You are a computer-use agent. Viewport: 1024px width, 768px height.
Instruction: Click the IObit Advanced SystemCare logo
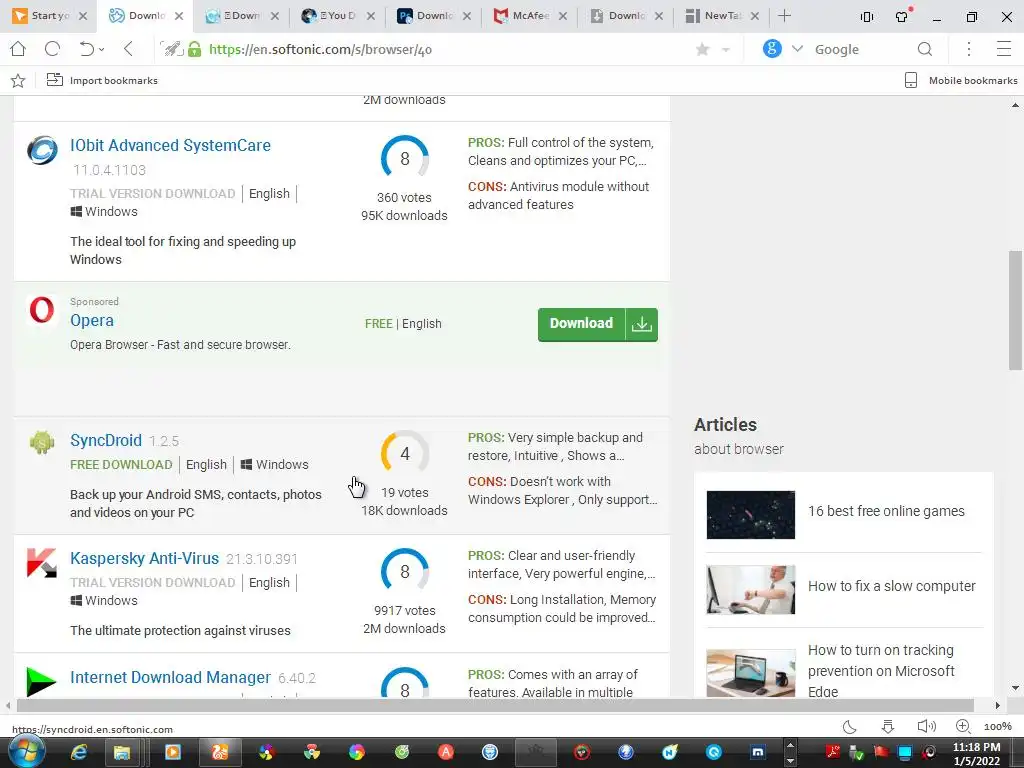pyautogui.click(x=42, y=150)
